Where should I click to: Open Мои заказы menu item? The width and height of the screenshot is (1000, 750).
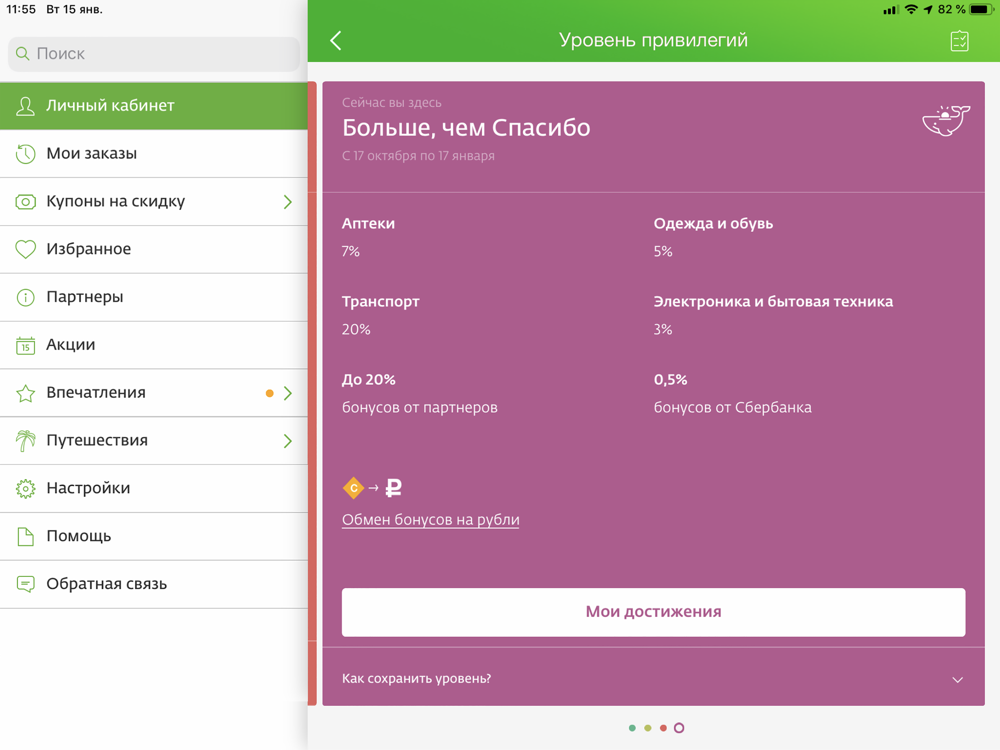click(x=154, y=154)
